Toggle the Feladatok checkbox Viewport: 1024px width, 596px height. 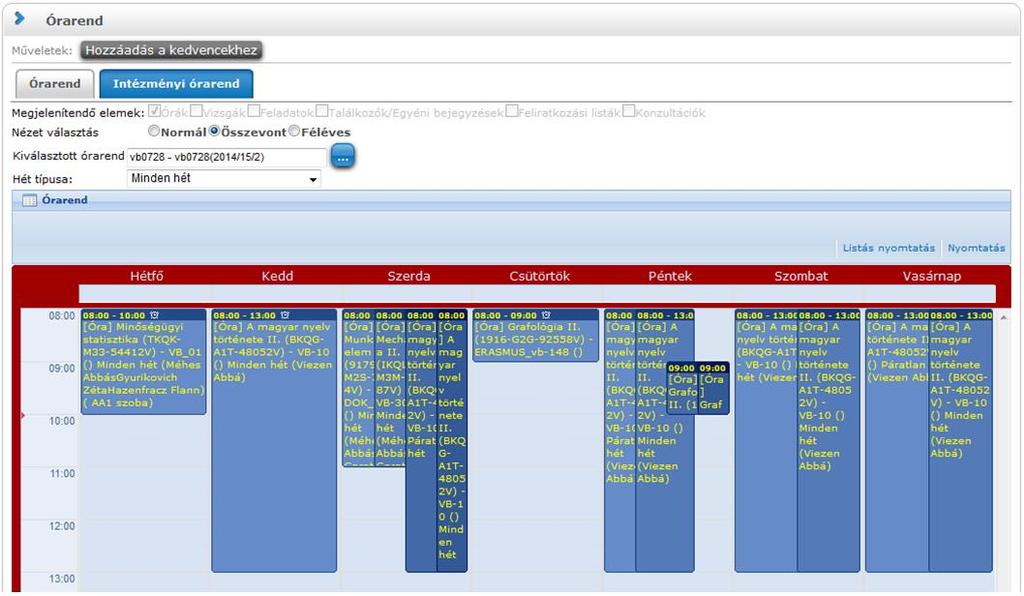[253, 111]
